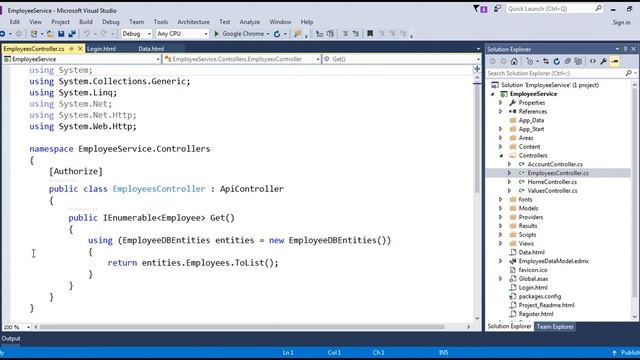The width and height of the screenshot is (640, 360).
Task: Open the Google Chrome browser dropdown arrow
Action: (x=268, y=34)
